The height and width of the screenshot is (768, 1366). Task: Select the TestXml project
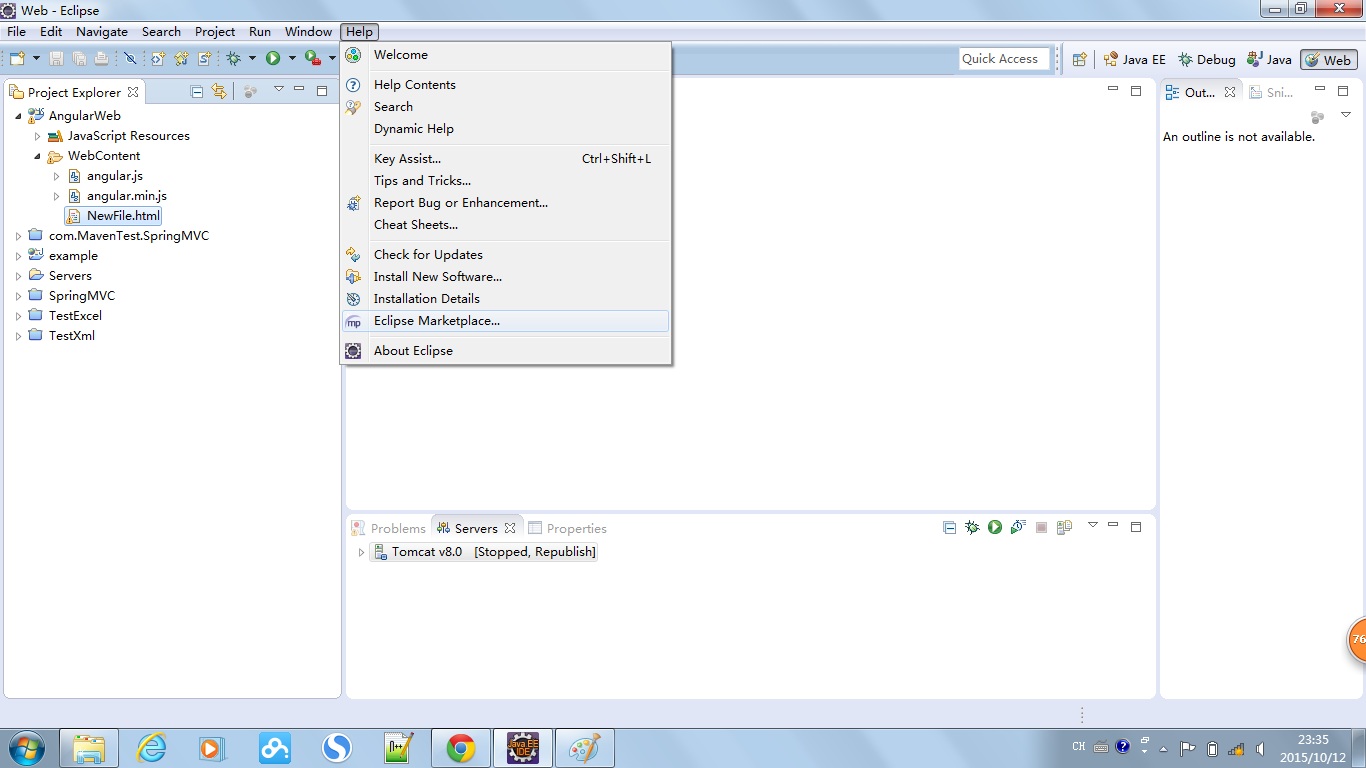(x=72, y=336)
